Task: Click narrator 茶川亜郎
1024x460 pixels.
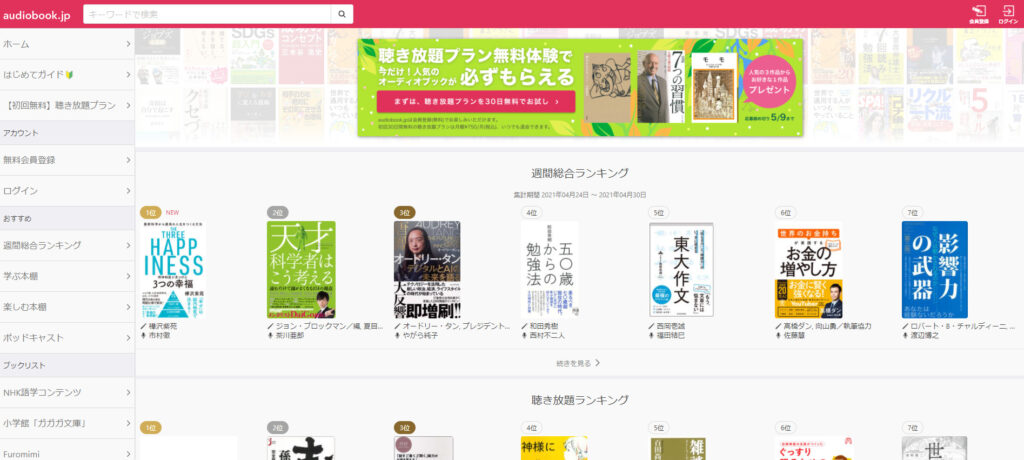Action: 290,336
